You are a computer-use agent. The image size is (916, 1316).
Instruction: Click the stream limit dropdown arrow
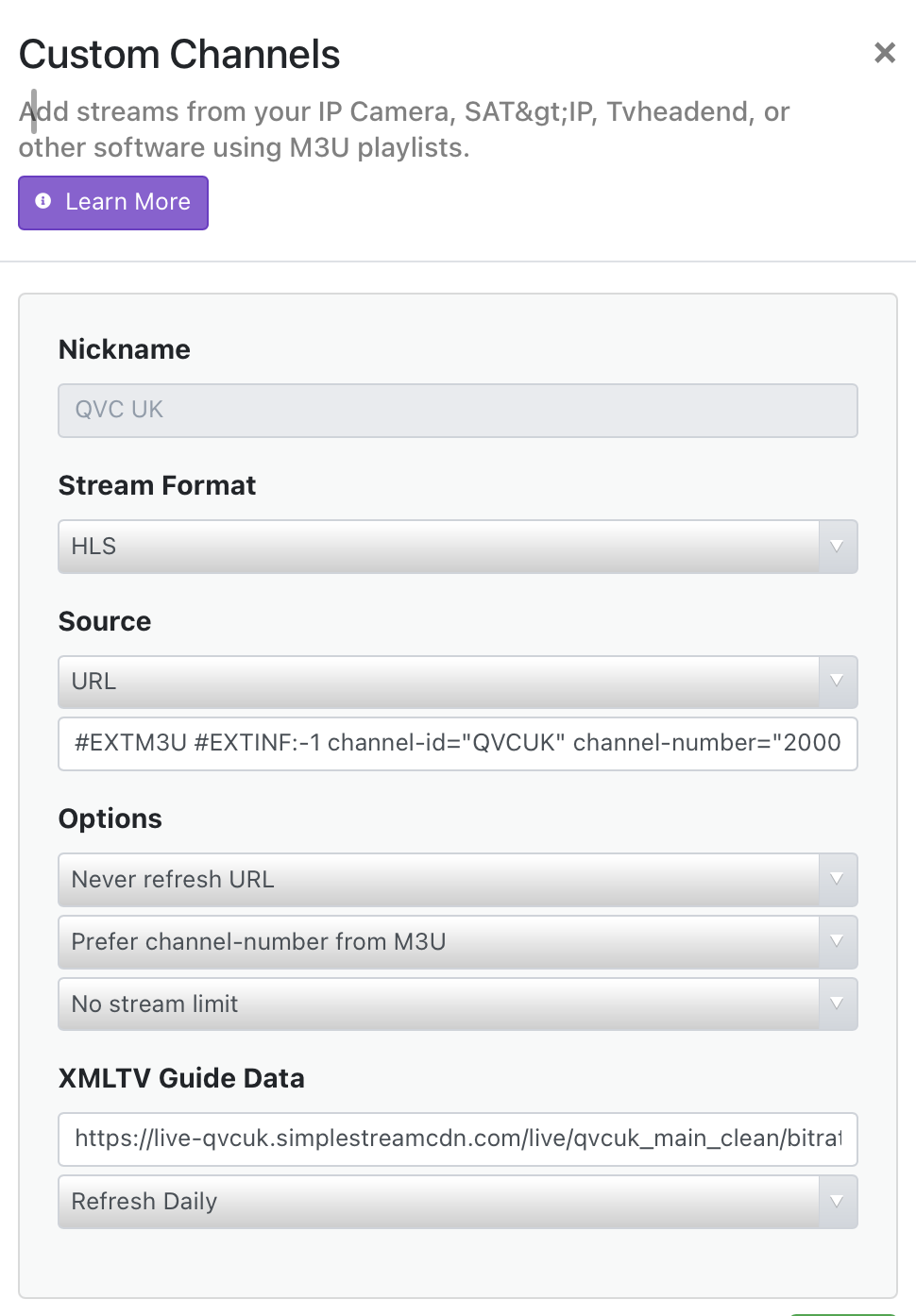coord(837,1004)
